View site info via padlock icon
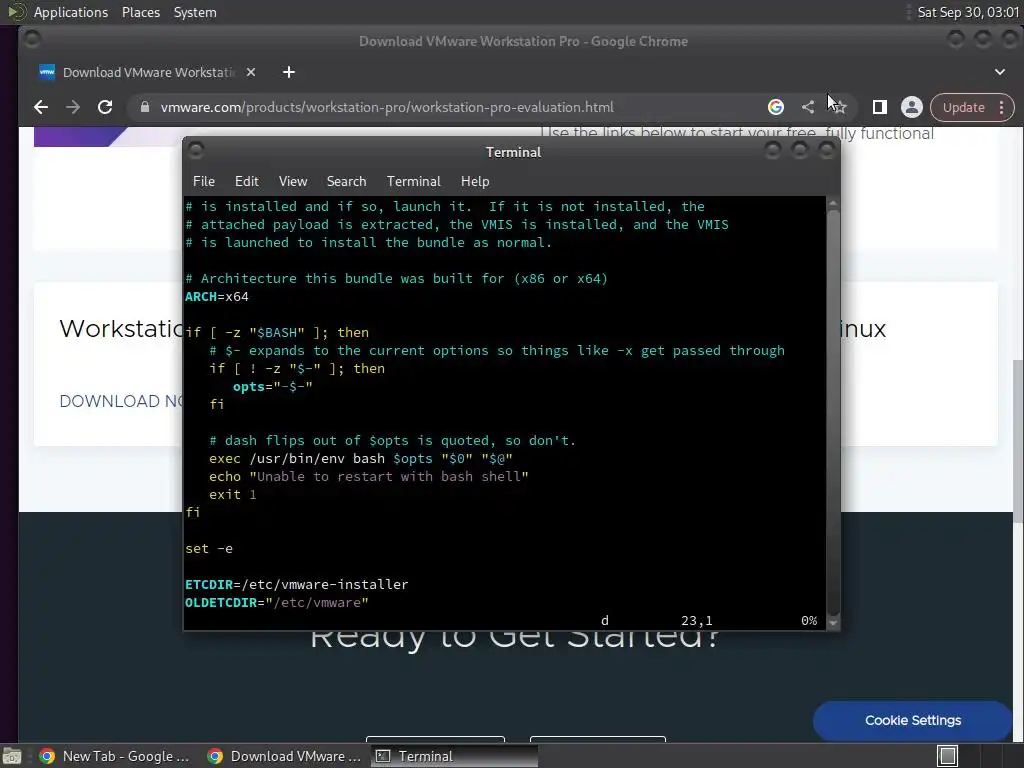1024x768 pixels. [145, 107]
